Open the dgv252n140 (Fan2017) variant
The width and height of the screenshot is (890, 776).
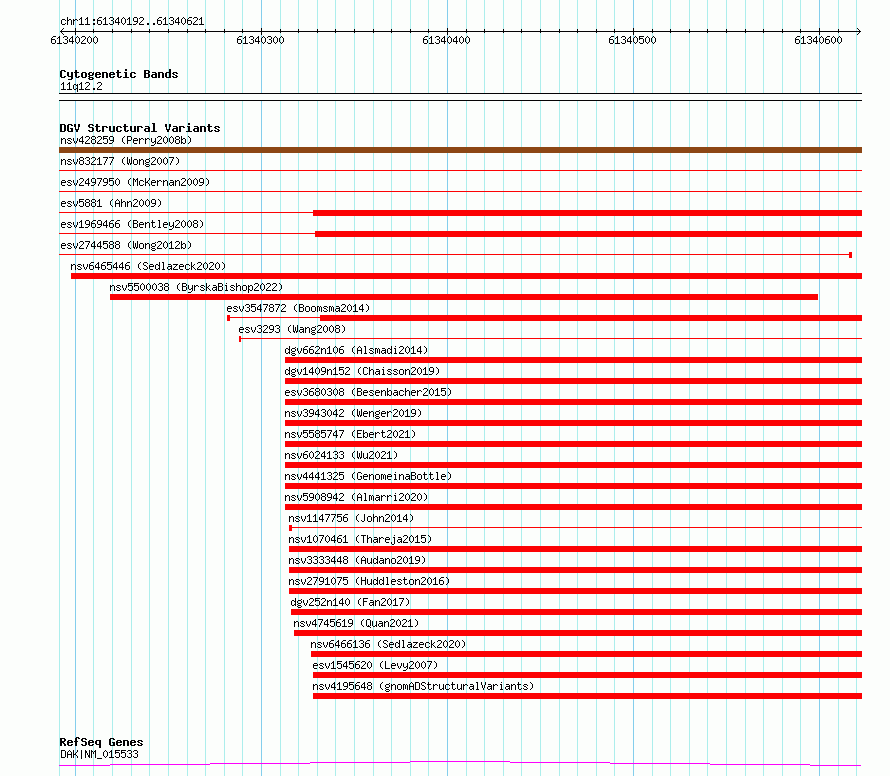350,602
